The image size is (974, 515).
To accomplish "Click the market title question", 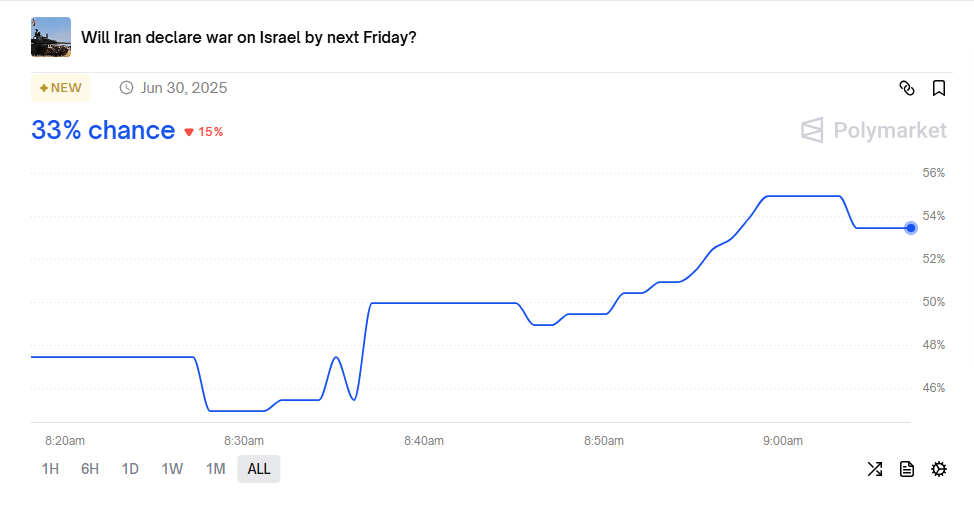I will click(x=249, y=38).
